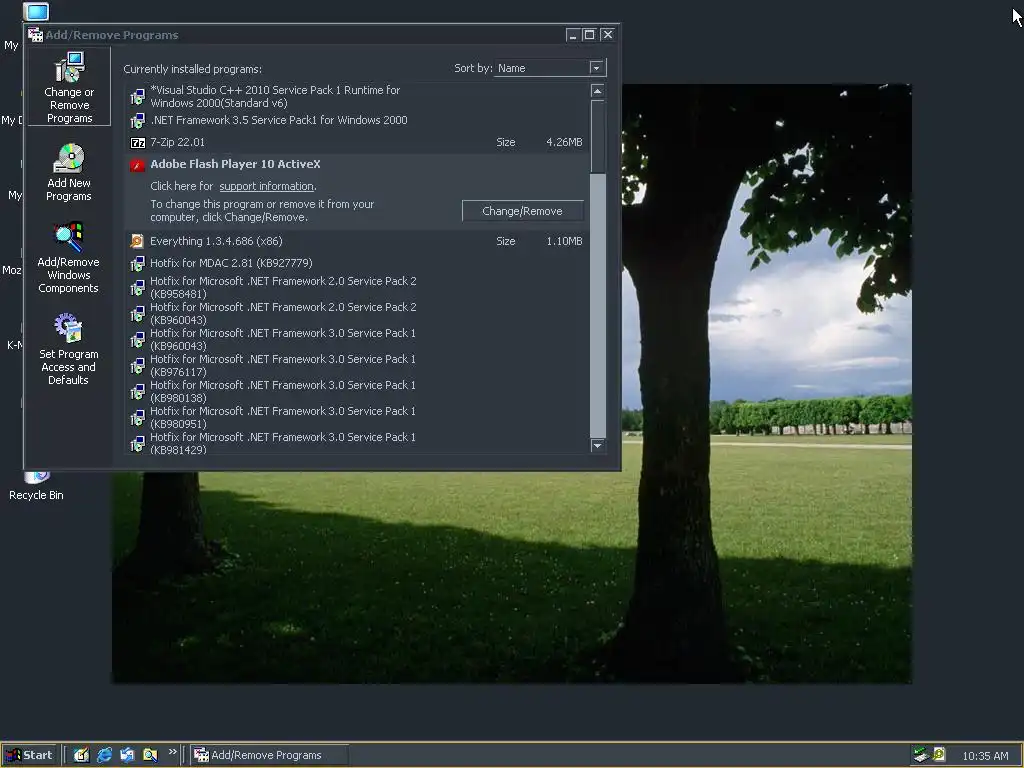This screenshot has height=768, width=1024.
Task: Click icon of Hotfix KB976117 entry
Action: pos(137,366)
